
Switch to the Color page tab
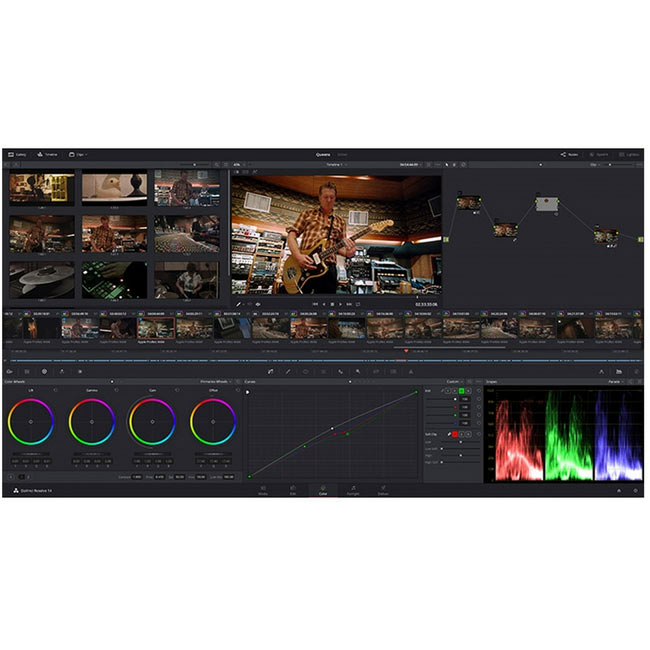click(x=322, y=491)
